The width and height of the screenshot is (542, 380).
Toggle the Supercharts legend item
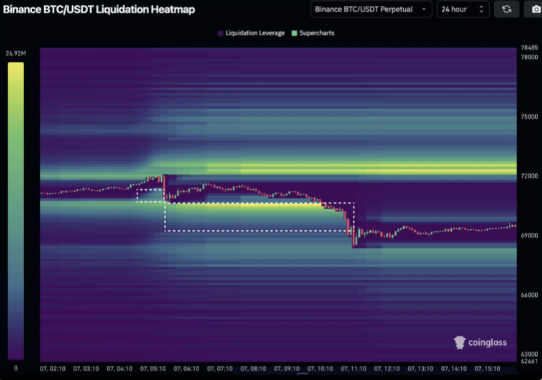[x=313, y=33]
